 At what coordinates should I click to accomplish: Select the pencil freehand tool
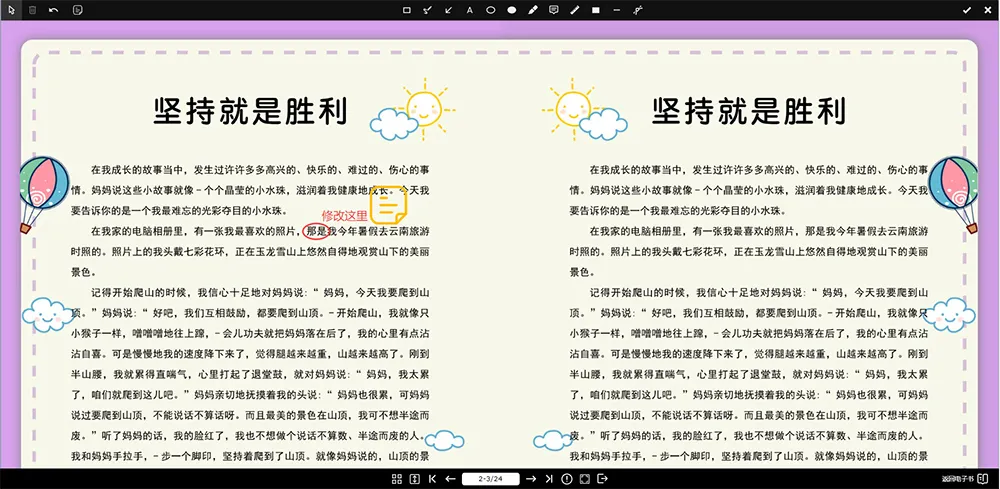coord(575,10)
